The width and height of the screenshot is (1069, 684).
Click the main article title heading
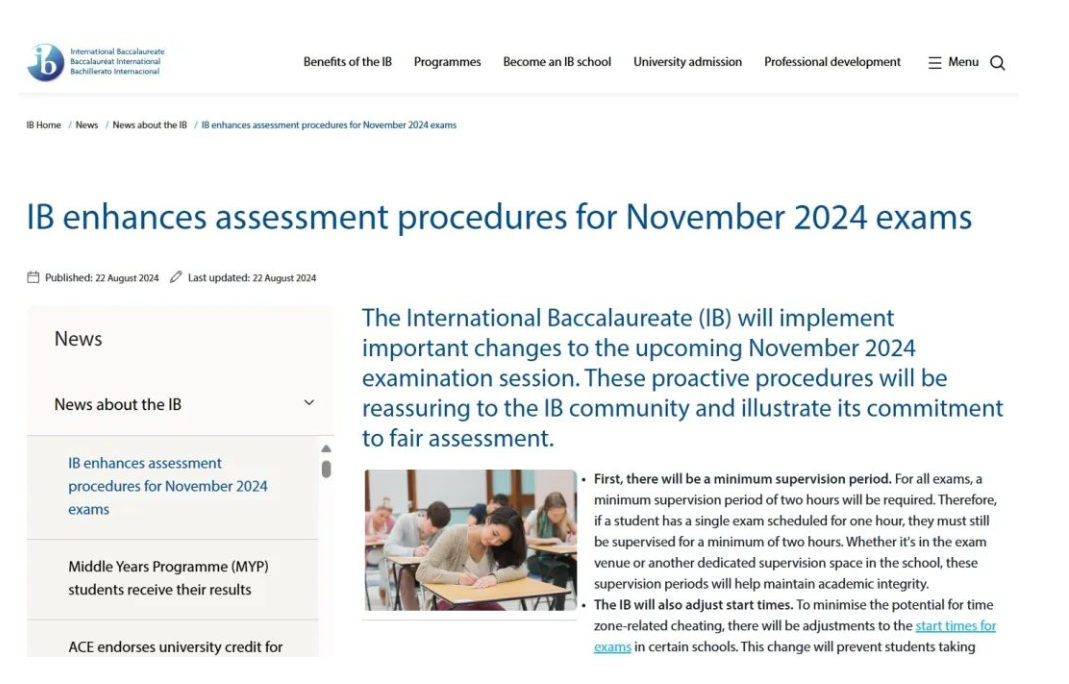click(x=499, y=218)
